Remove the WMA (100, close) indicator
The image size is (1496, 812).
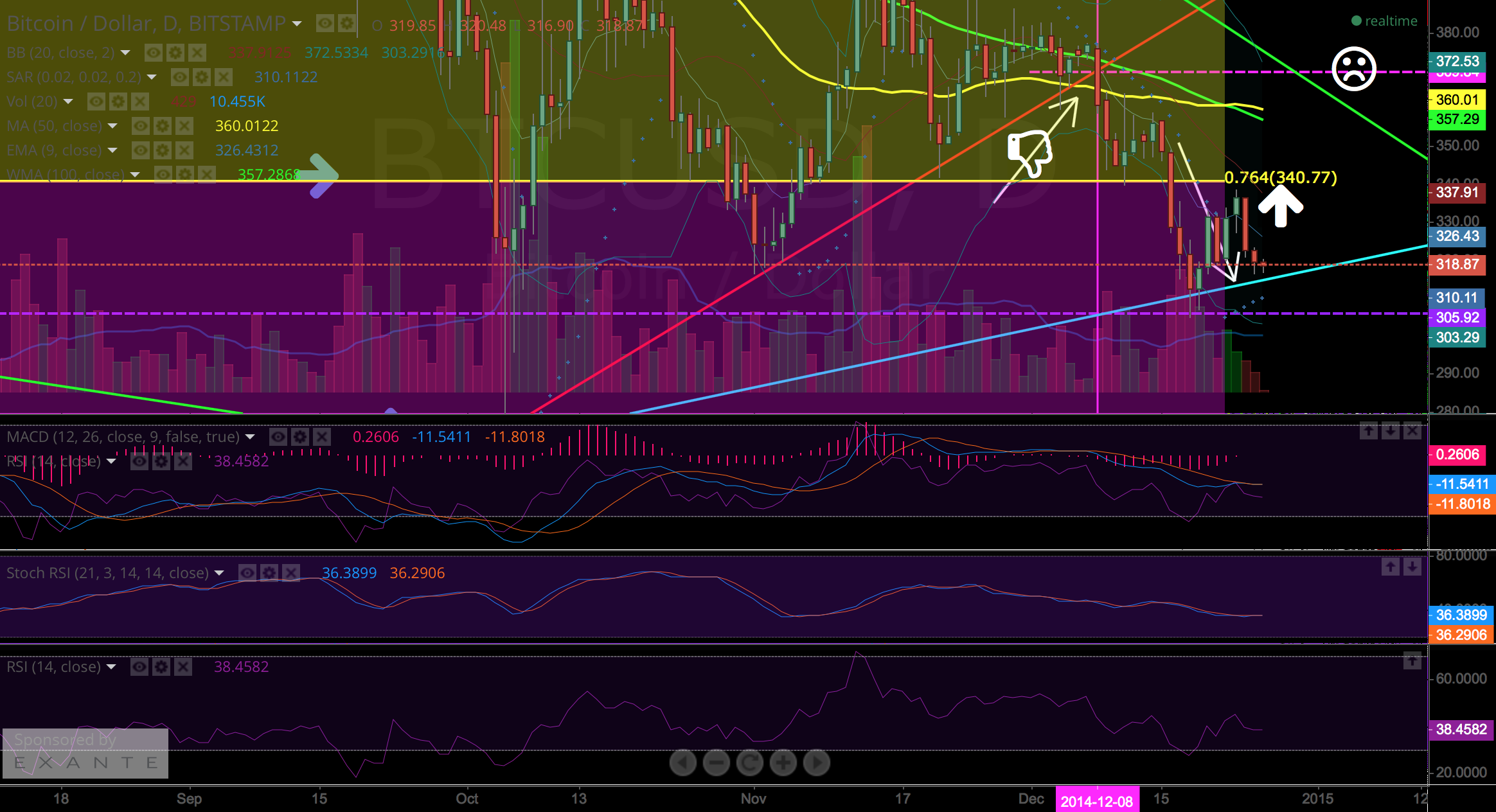point(207,174)
